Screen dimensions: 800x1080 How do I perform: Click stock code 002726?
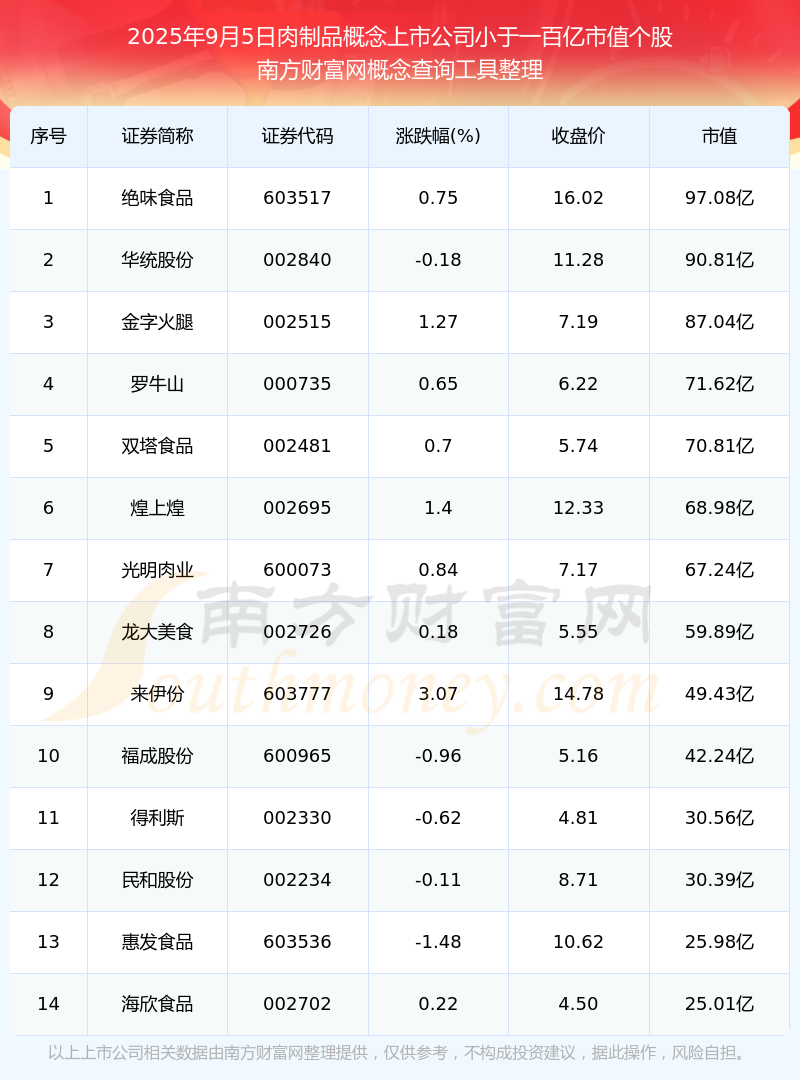point(298,632)
